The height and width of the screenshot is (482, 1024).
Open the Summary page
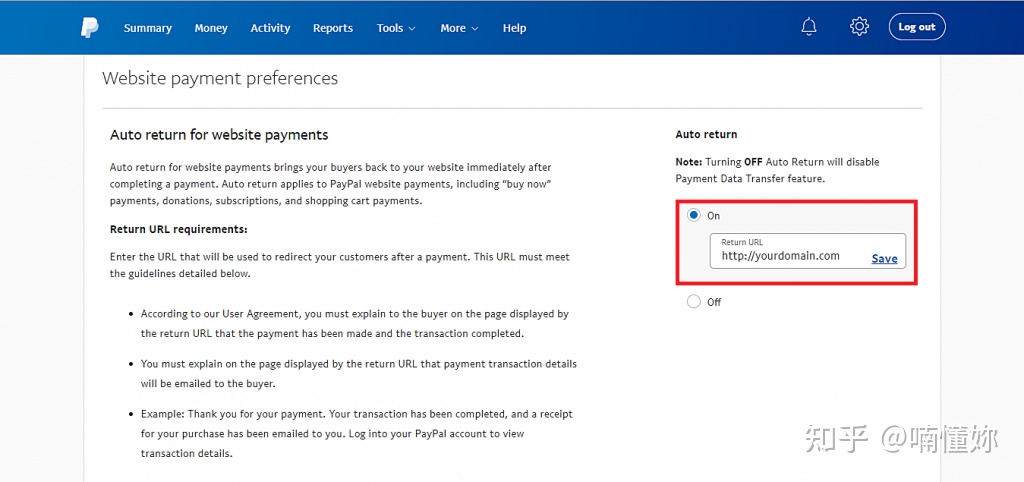tap(148, 28)
